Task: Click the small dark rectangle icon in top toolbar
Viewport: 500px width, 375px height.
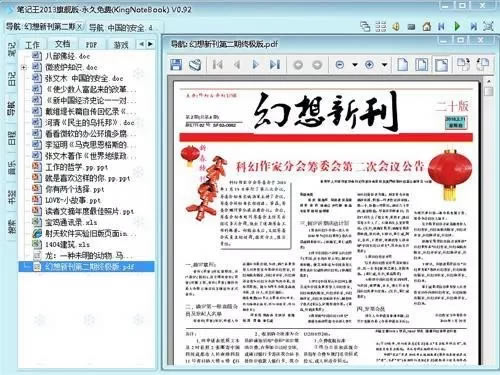Action: tap(411, 26)
